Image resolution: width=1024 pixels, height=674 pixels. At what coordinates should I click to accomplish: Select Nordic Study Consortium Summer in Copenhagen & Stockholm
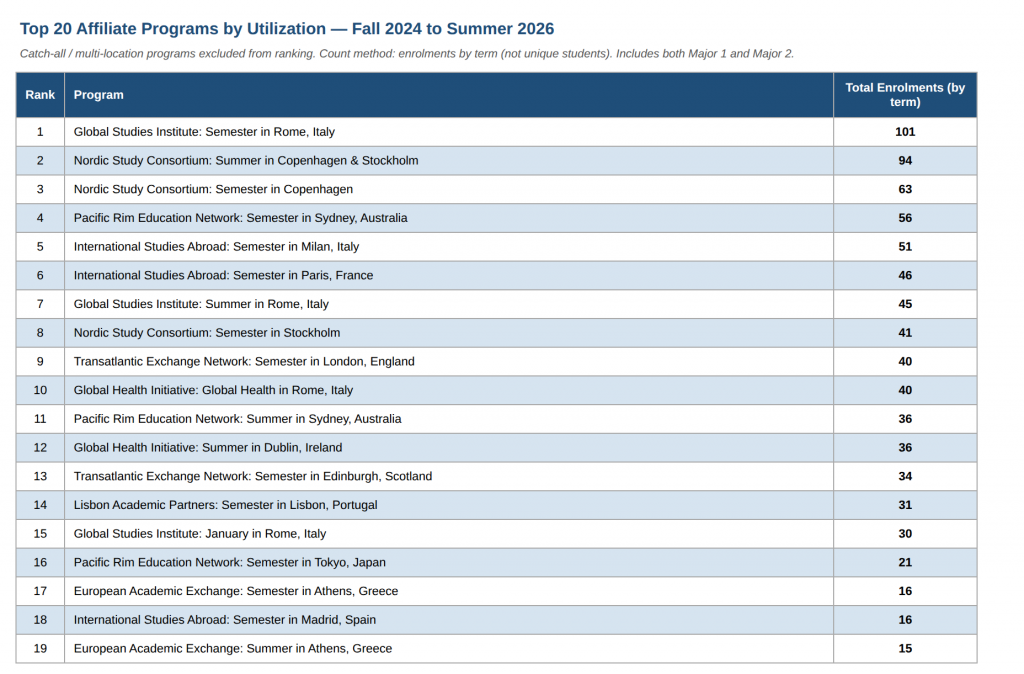[x=246, y=161]
